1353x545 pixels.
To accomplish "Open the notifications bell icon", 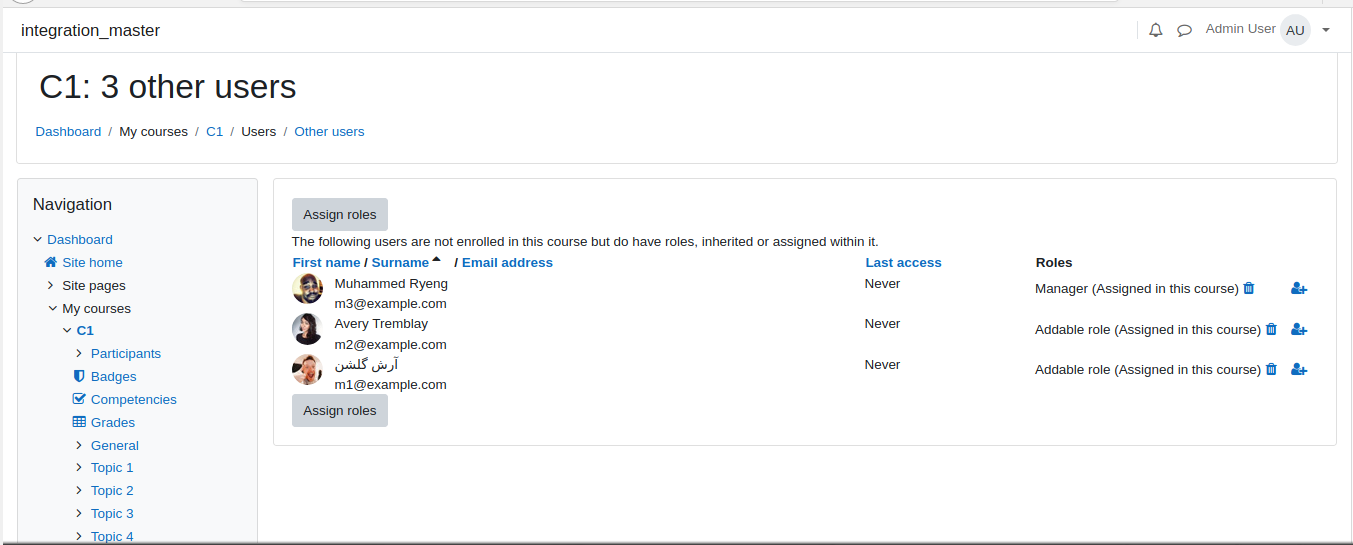I will [x=1156, y=30].
